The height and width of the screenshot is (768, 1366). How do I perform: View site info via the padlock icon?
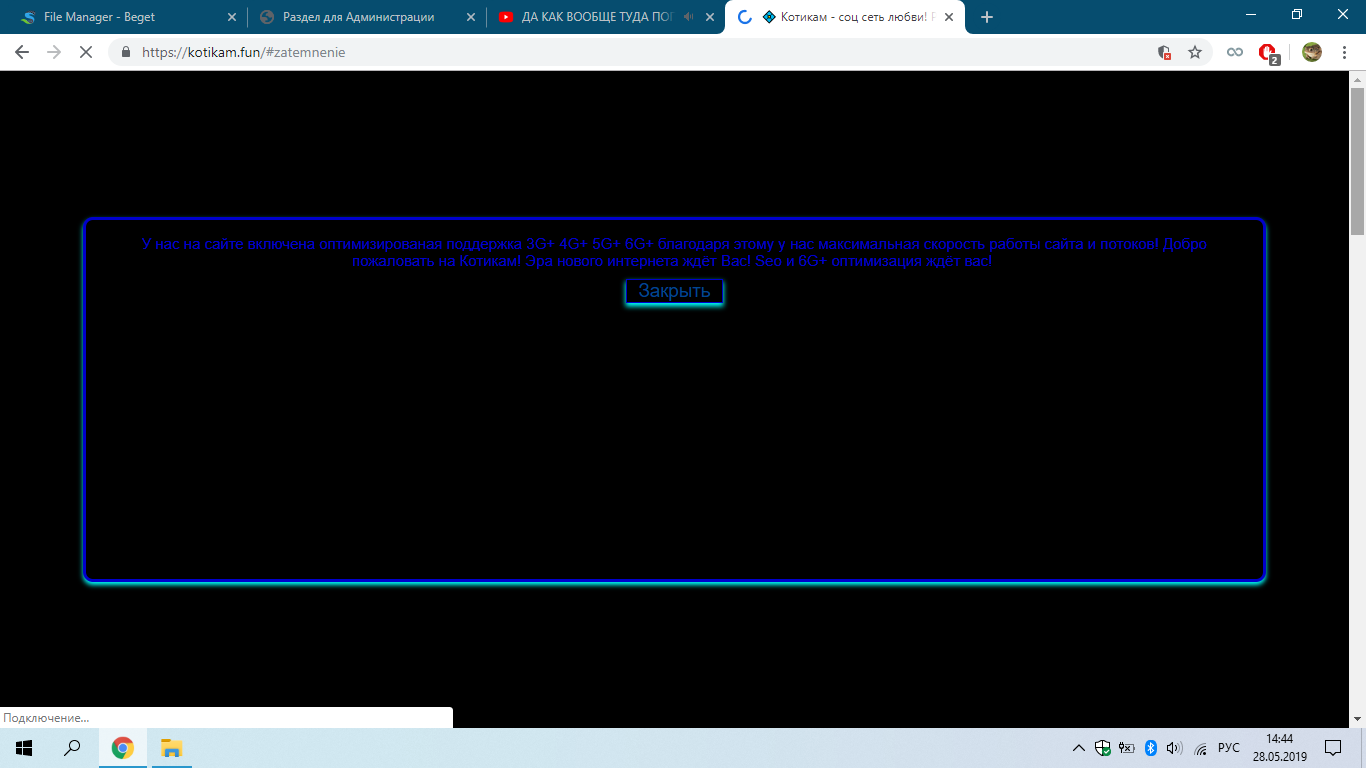click(x=126, y=52)
